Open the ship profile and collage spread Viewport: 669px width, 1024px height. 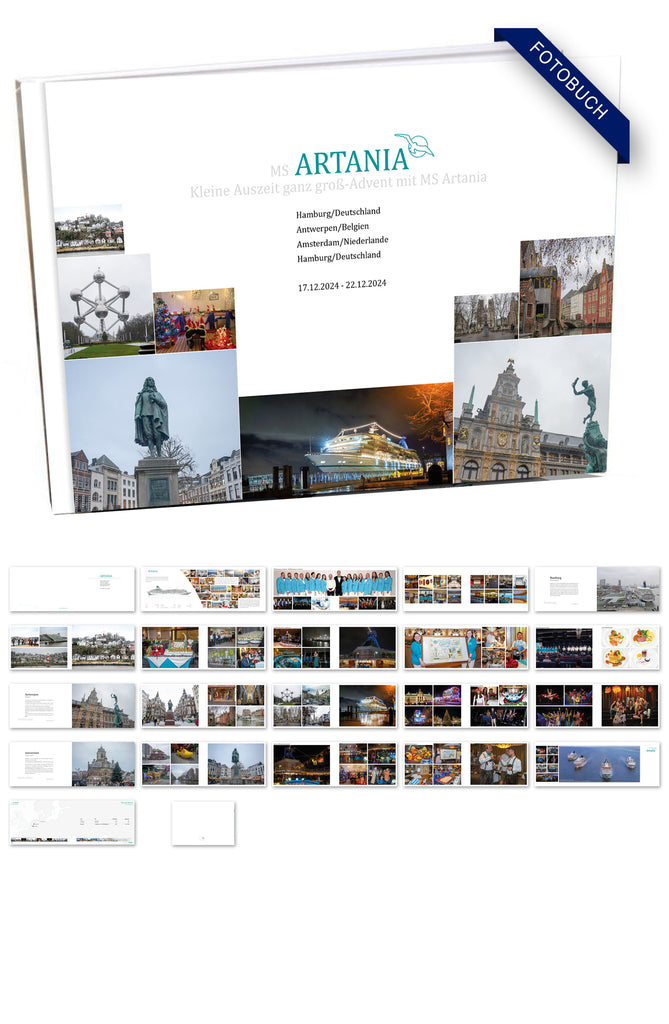click(x=203, y=589)
